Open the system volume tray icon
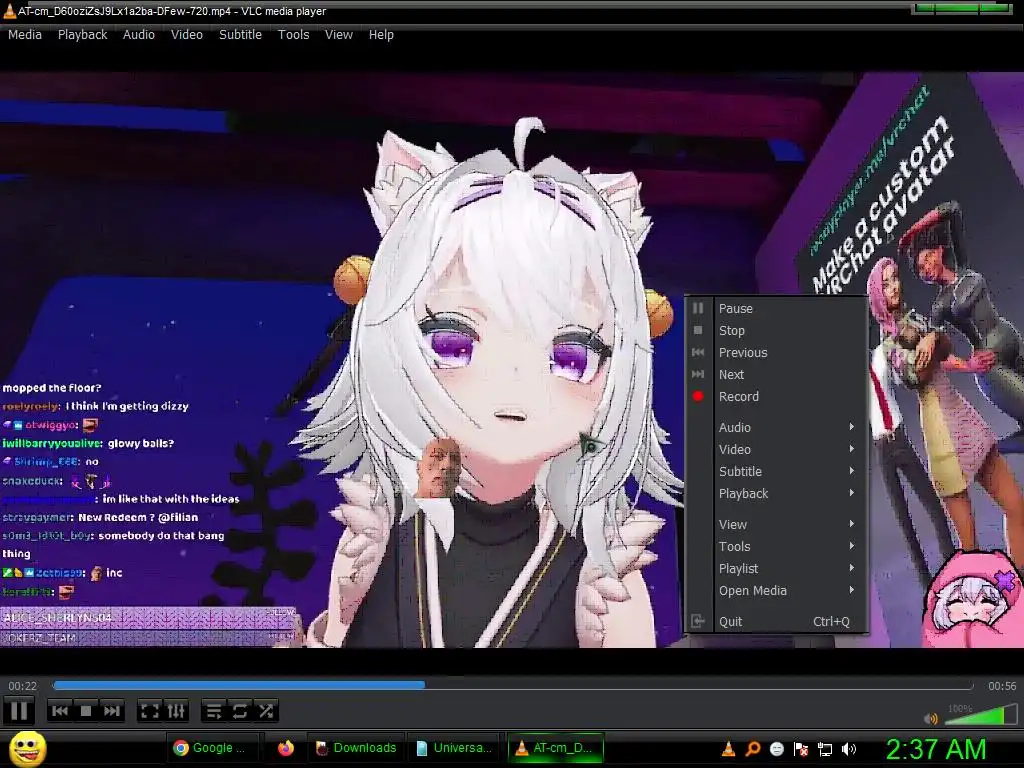This screenshot has height=768, width=1024. tap(849, 749)
